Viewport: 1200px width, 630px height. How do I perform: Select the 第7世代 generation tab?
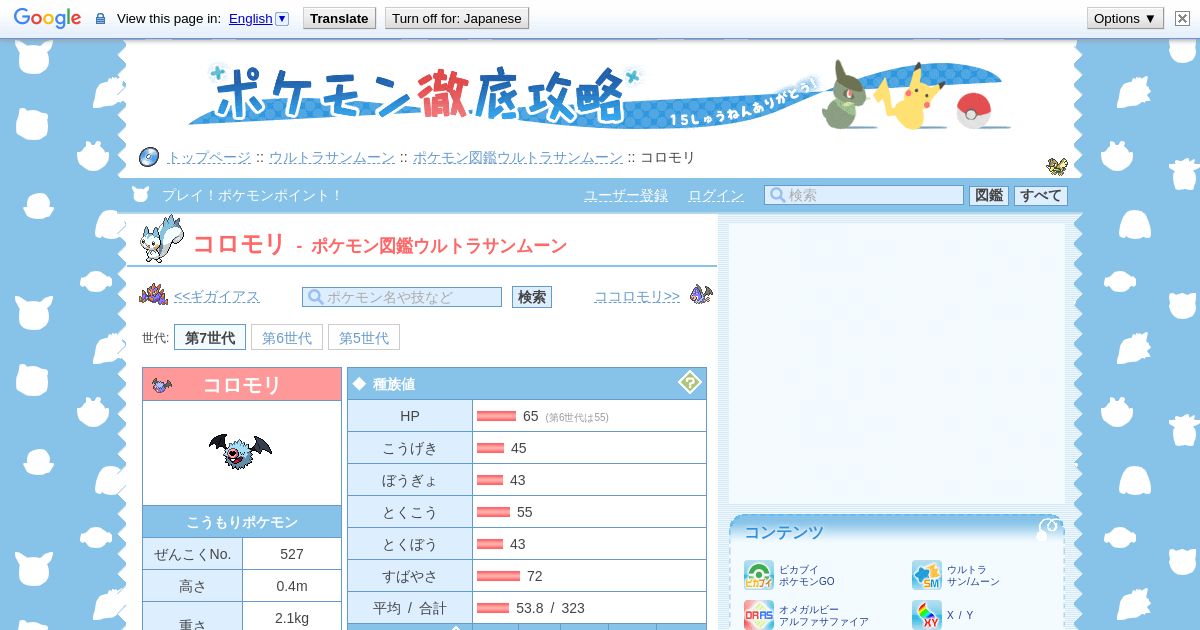(210, 338)
